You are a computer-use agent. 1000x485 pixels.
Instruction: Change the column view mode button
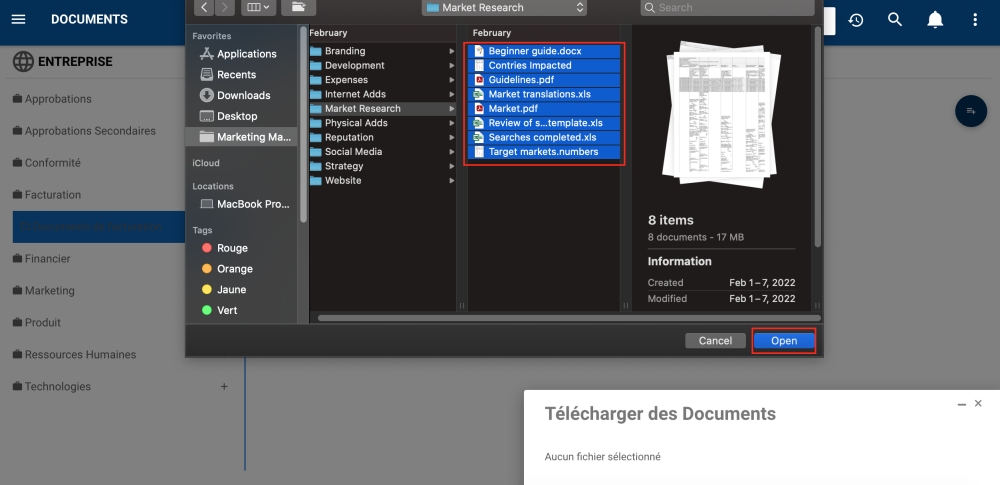260,7
